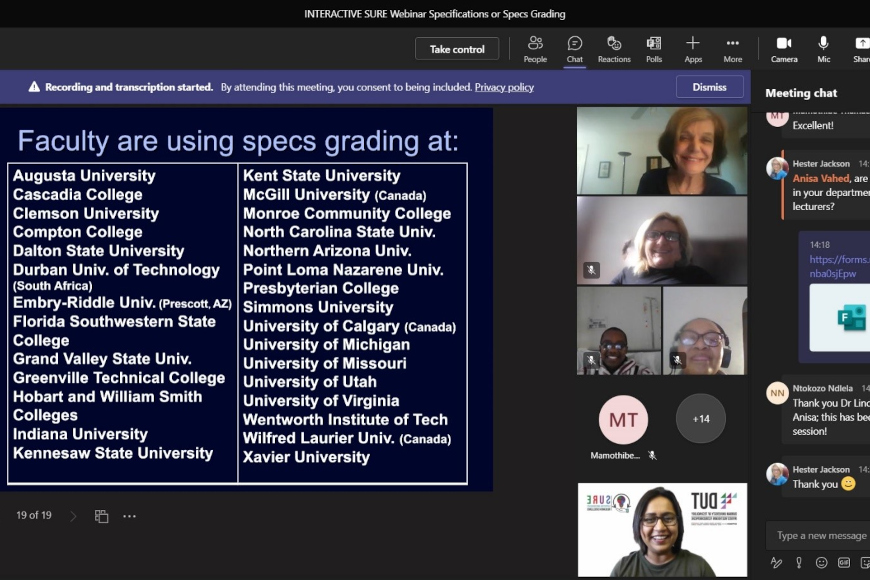Open More meeting options
Screen dimensions: 870x580
[x=732, y=49]
